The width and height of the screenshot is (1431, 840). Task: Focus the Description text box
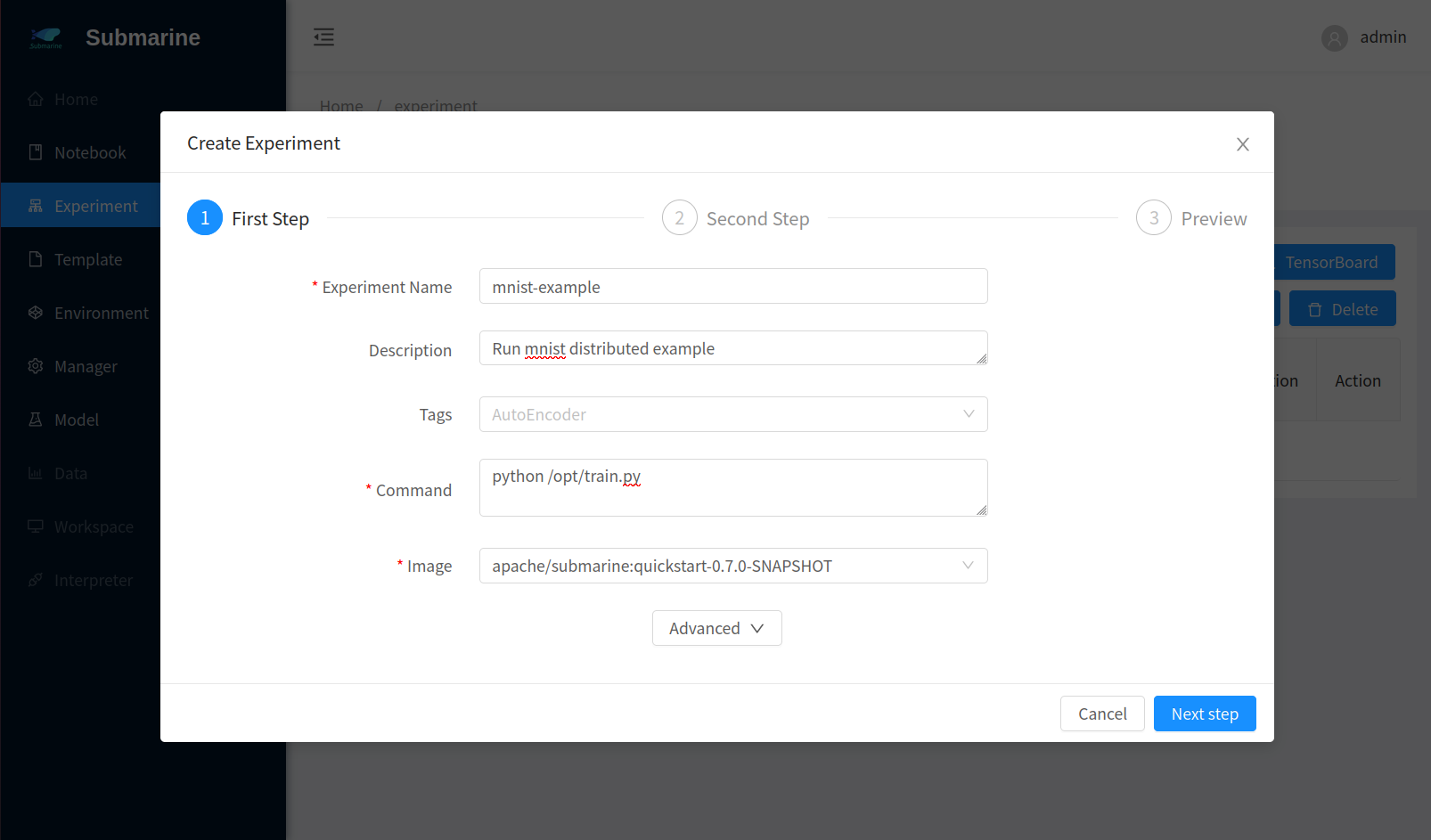(x=732, y=348)
